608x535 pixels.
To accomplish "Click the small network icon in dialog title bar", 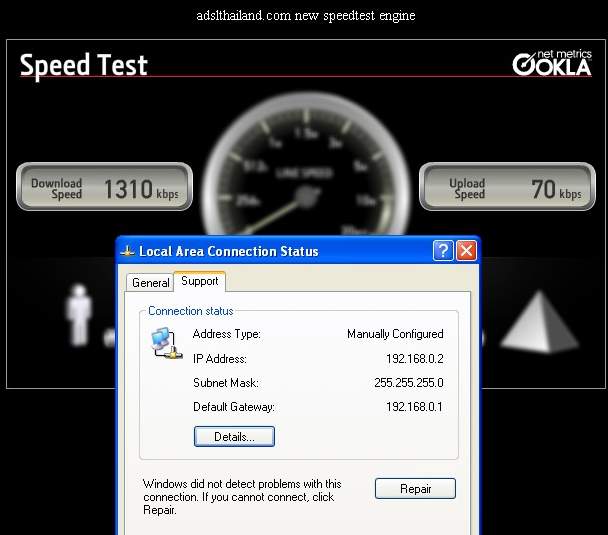I will [127, 251].
